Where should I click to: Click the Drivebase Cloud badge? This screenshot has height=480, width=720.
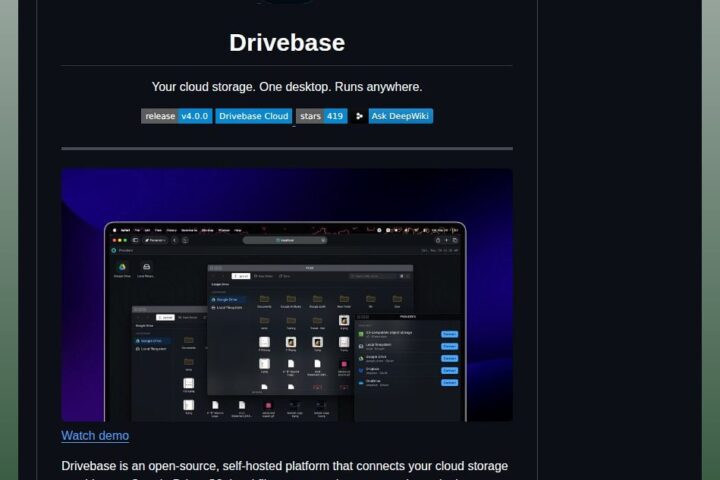[253, 116]
